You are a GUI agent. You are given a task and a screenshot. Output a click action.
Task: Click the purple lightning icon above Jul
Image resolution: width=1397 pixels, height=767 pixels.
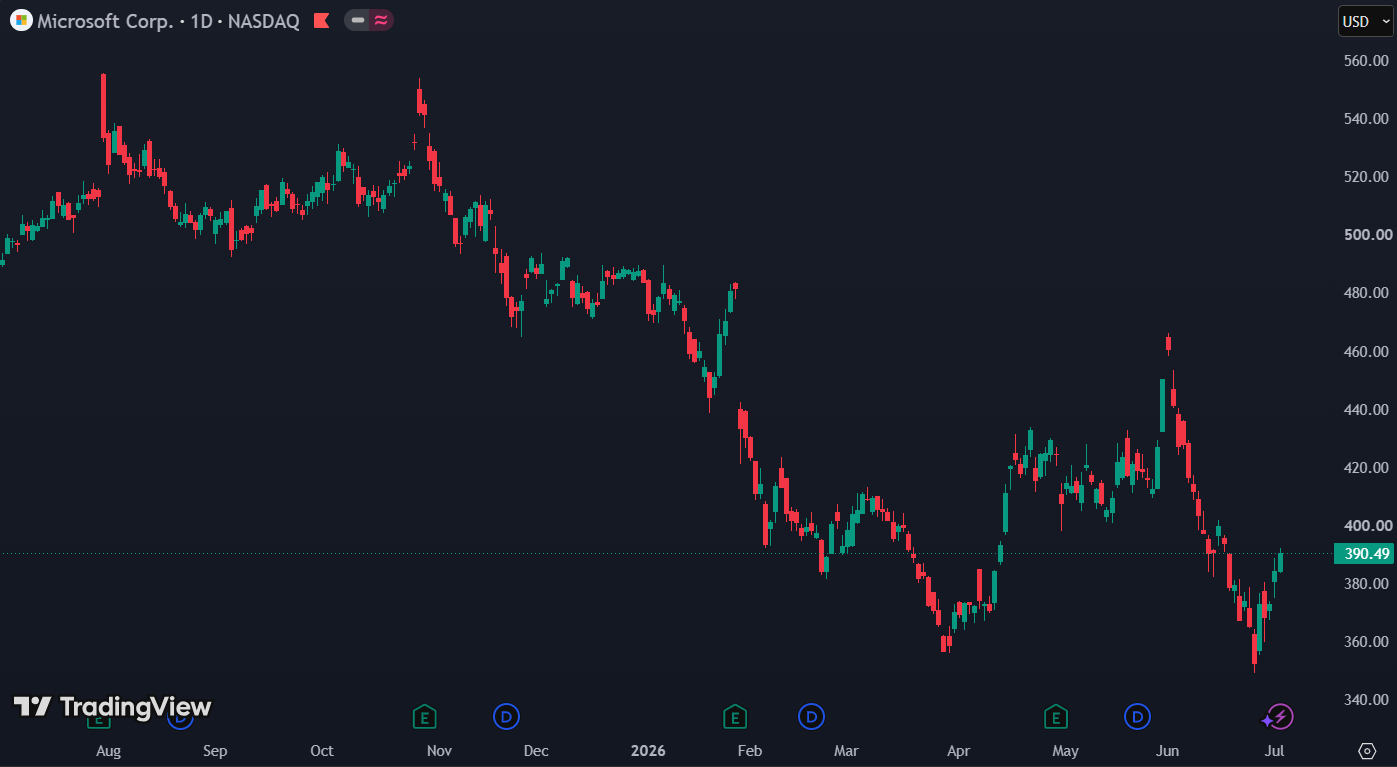tap(1278, 716)
